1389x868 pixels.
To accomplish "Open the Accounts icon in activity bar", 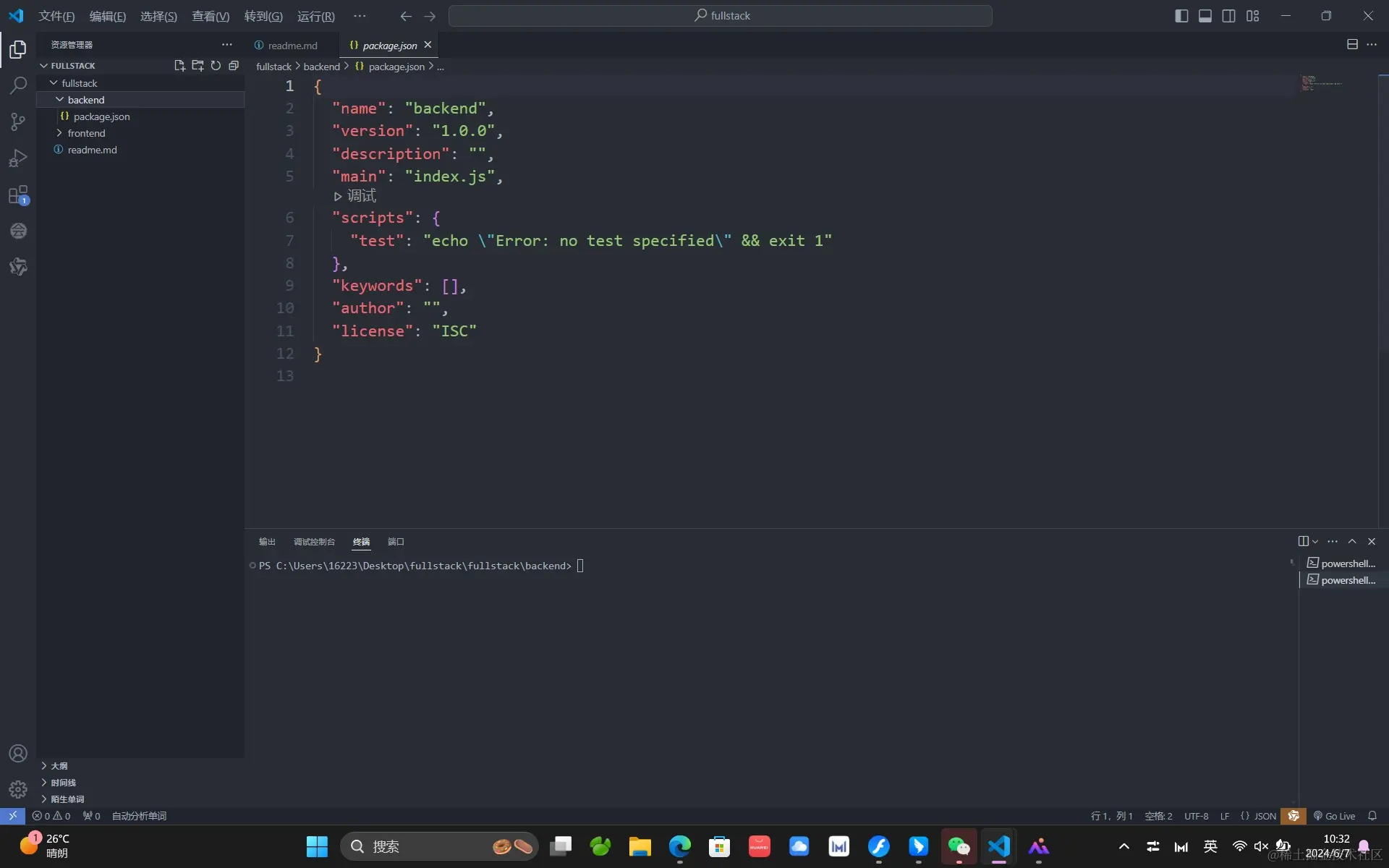I will [x=18, y=753].
